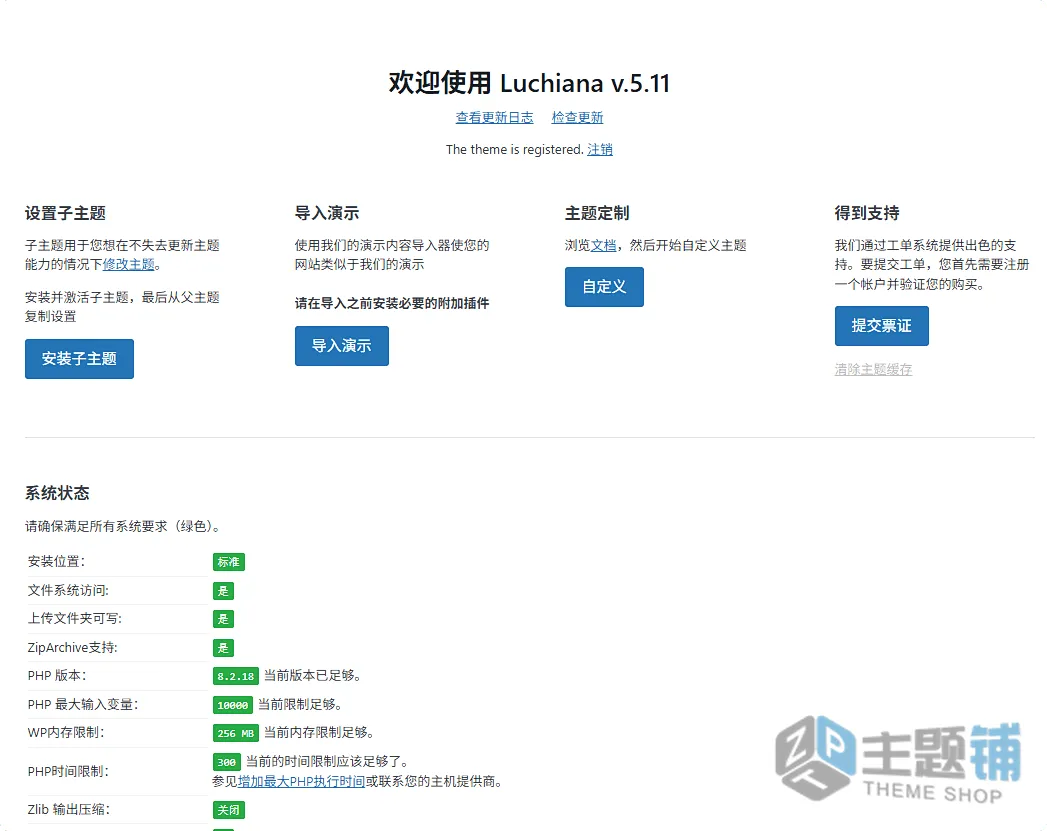Open the 查看更新日志 changelog link
Image resolution: width=1047 pixels, height=831 pixels.
point(494,117)
